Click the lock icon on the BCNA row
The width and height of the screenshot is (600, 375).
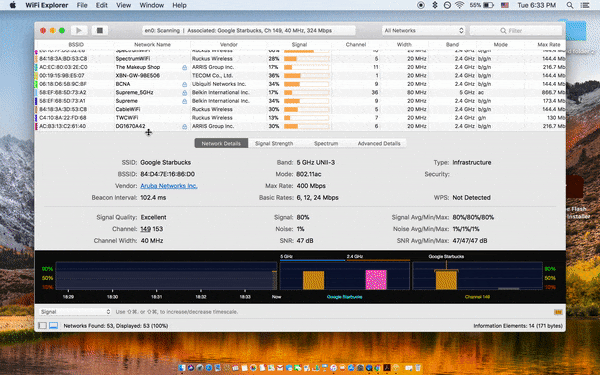pos(184,84)
